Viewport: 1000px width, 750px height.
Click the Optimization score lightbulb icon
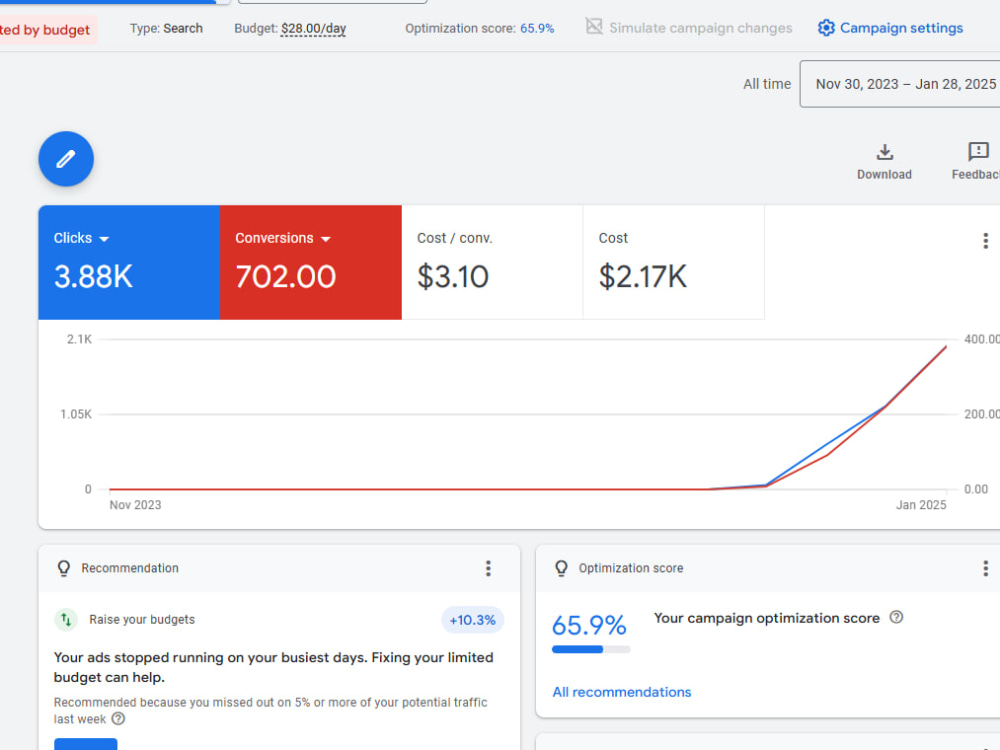(x=561, y=568)
